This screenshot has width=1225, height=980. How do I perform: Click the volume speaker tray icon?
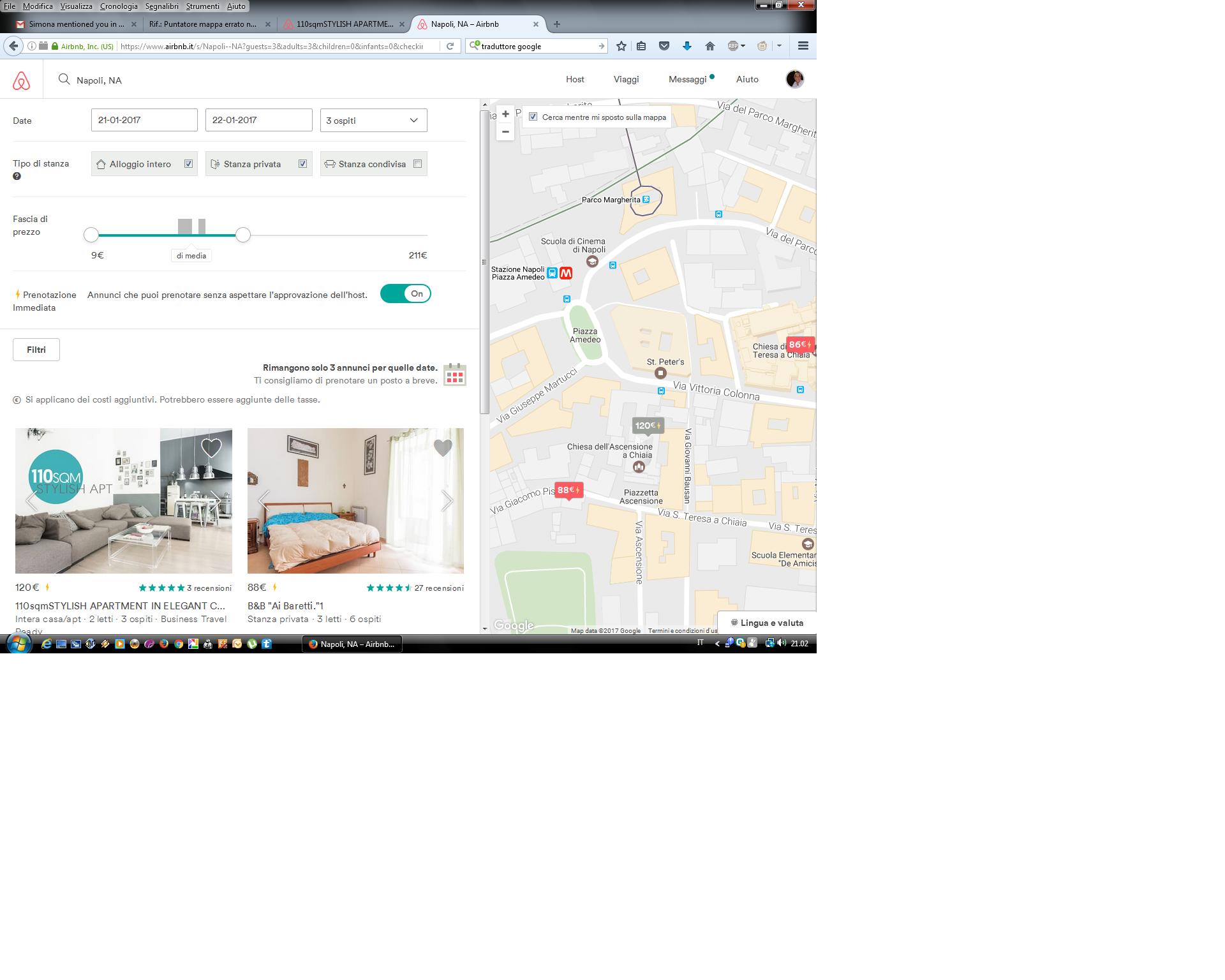pyautogui.click(x=782, y=643)
